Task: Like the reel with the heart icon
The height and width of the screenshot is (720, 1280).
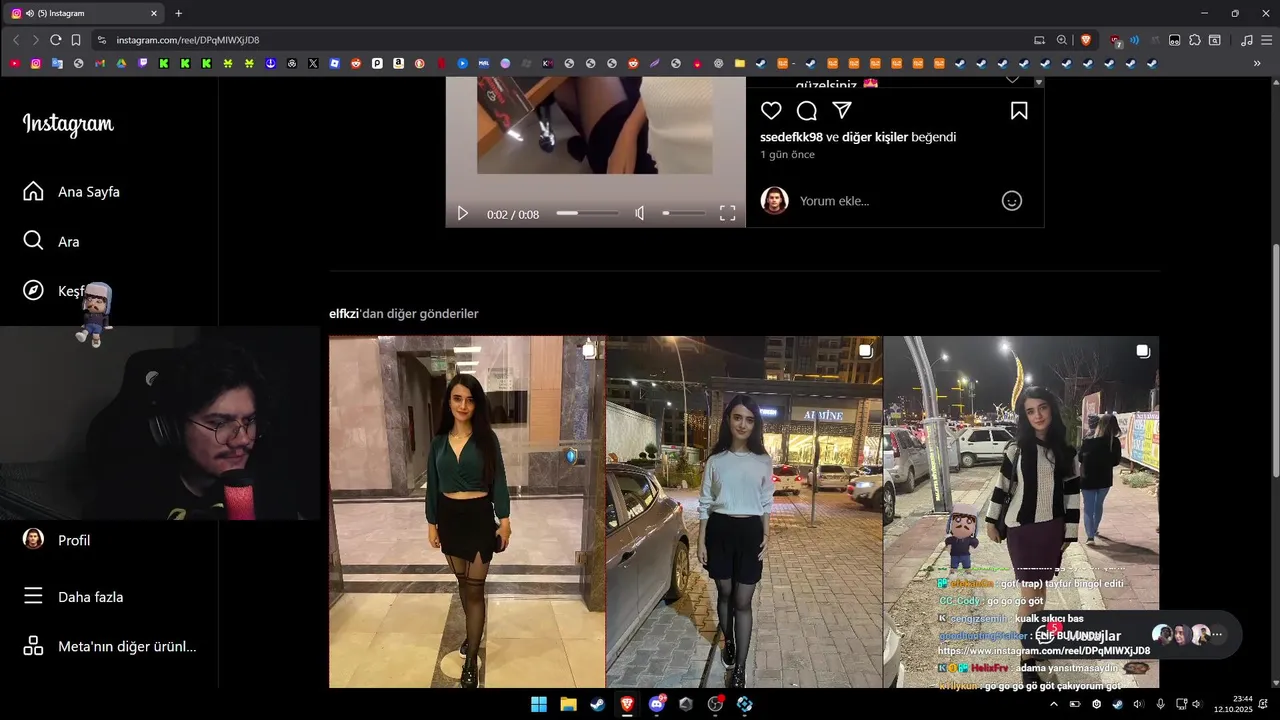Action: (x=771, y=111)
